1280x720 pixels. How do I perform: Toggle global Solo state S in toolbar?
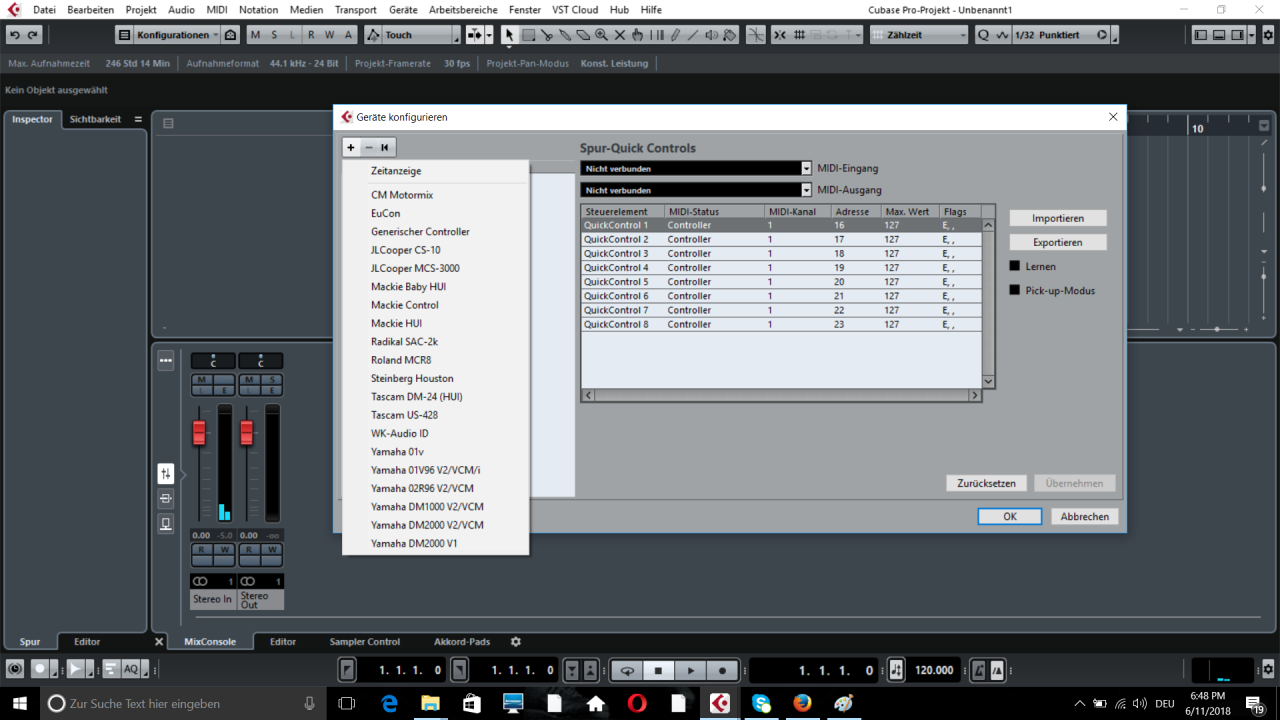coord(273,35)
